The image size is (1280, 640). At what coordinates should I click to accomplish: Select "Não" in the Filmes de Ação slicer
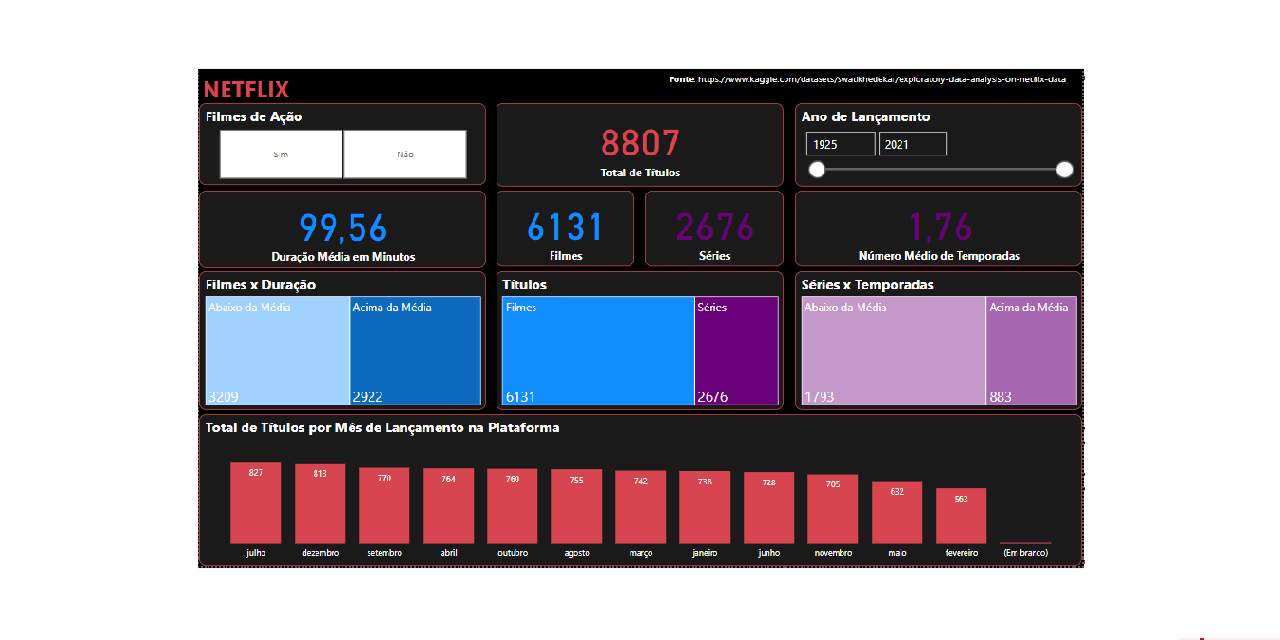point(405,154)
